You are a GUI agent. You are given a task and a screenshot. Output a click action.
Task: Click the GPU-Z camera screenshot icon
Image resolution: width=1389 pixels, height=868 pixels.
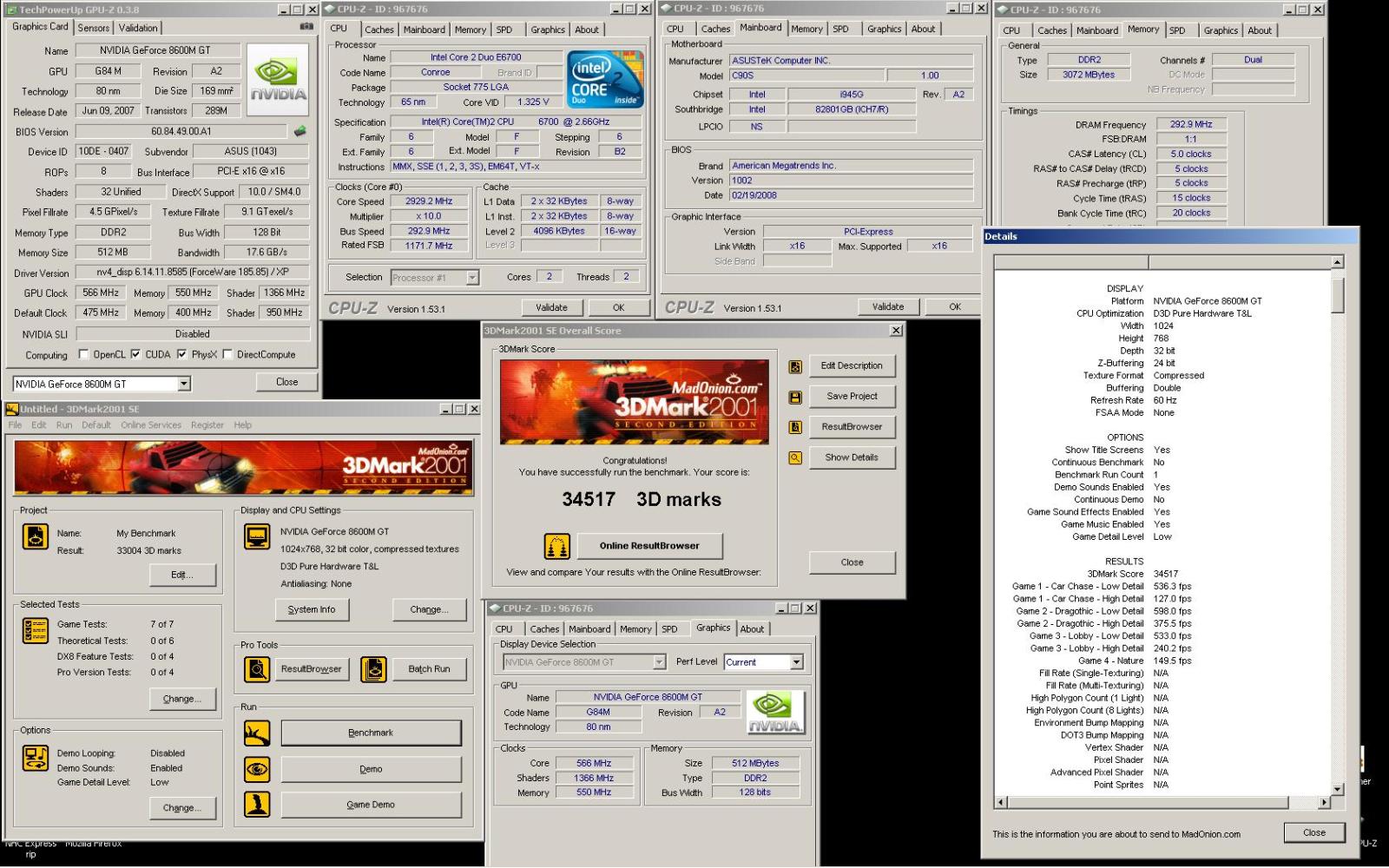coord(306,27)
